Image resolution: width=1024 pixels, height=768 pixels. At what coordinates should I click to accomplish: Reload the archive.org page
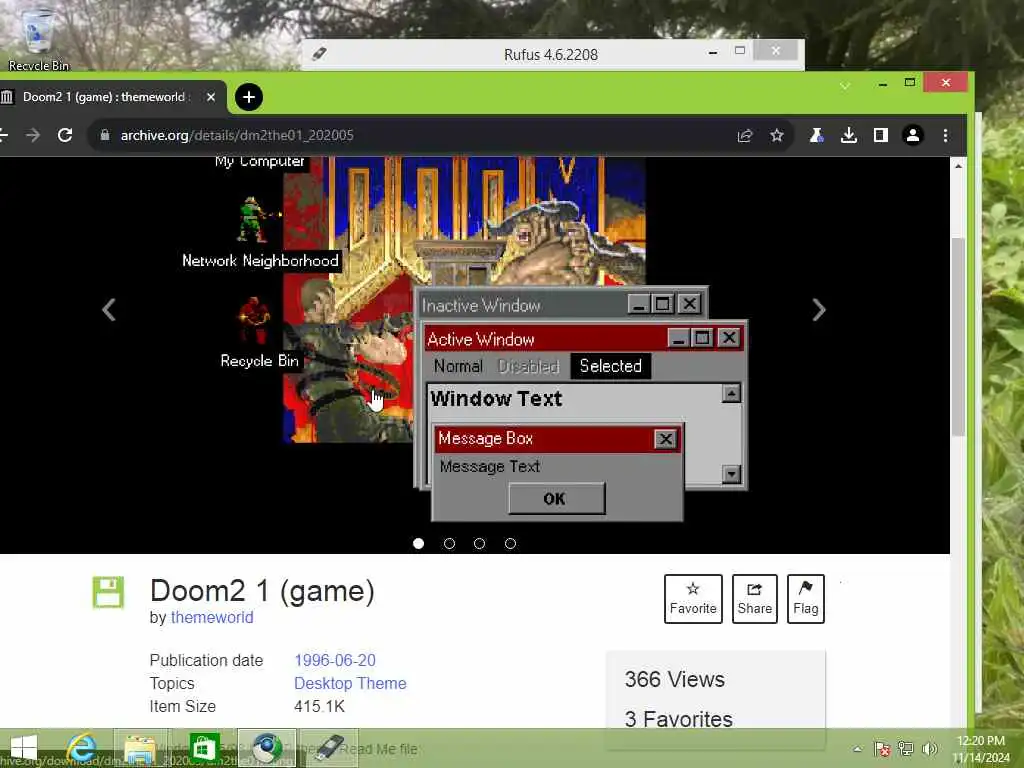click(65, 135)
